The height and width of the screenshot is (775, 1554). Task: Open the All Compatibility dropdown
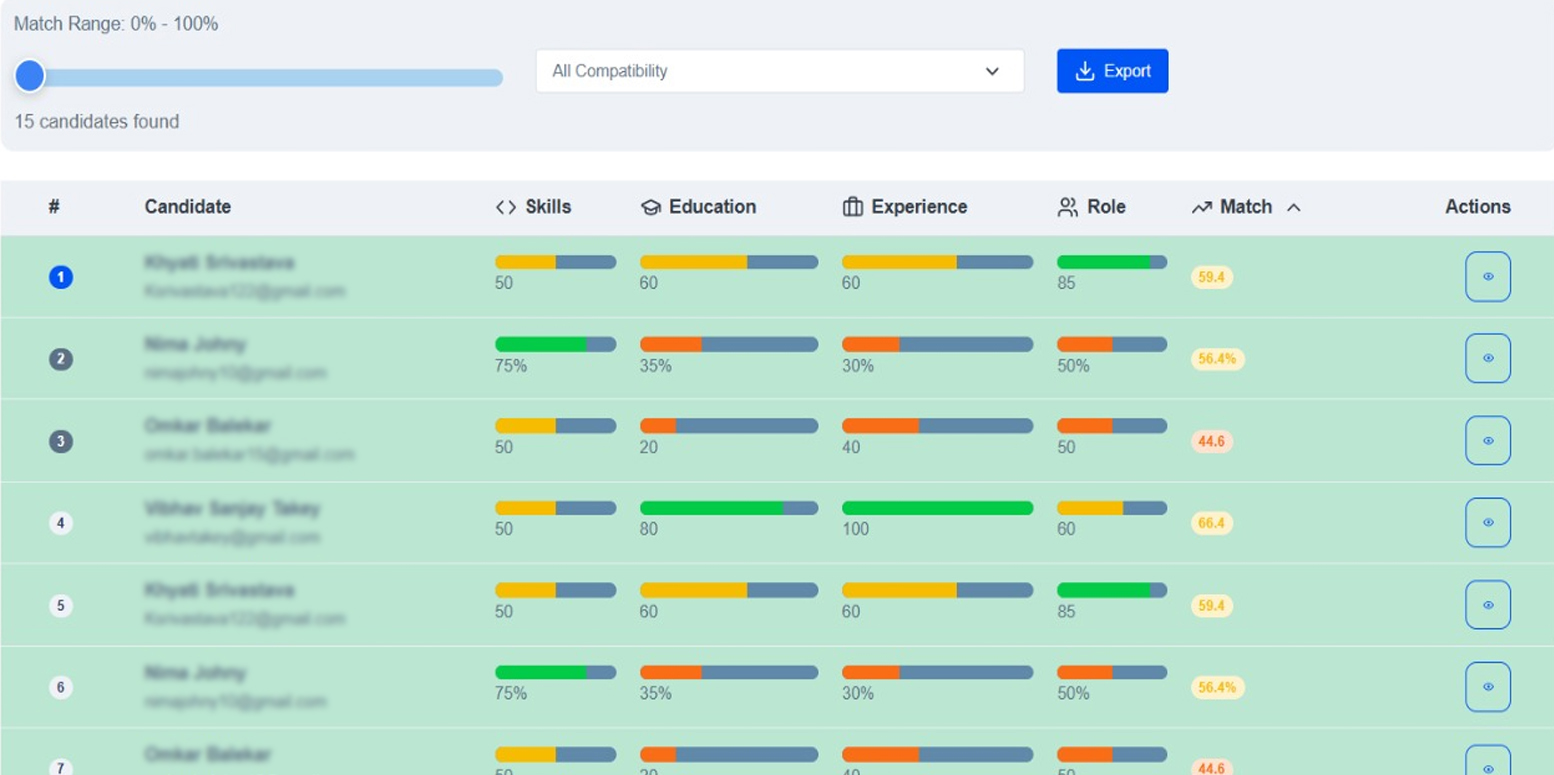779,71
